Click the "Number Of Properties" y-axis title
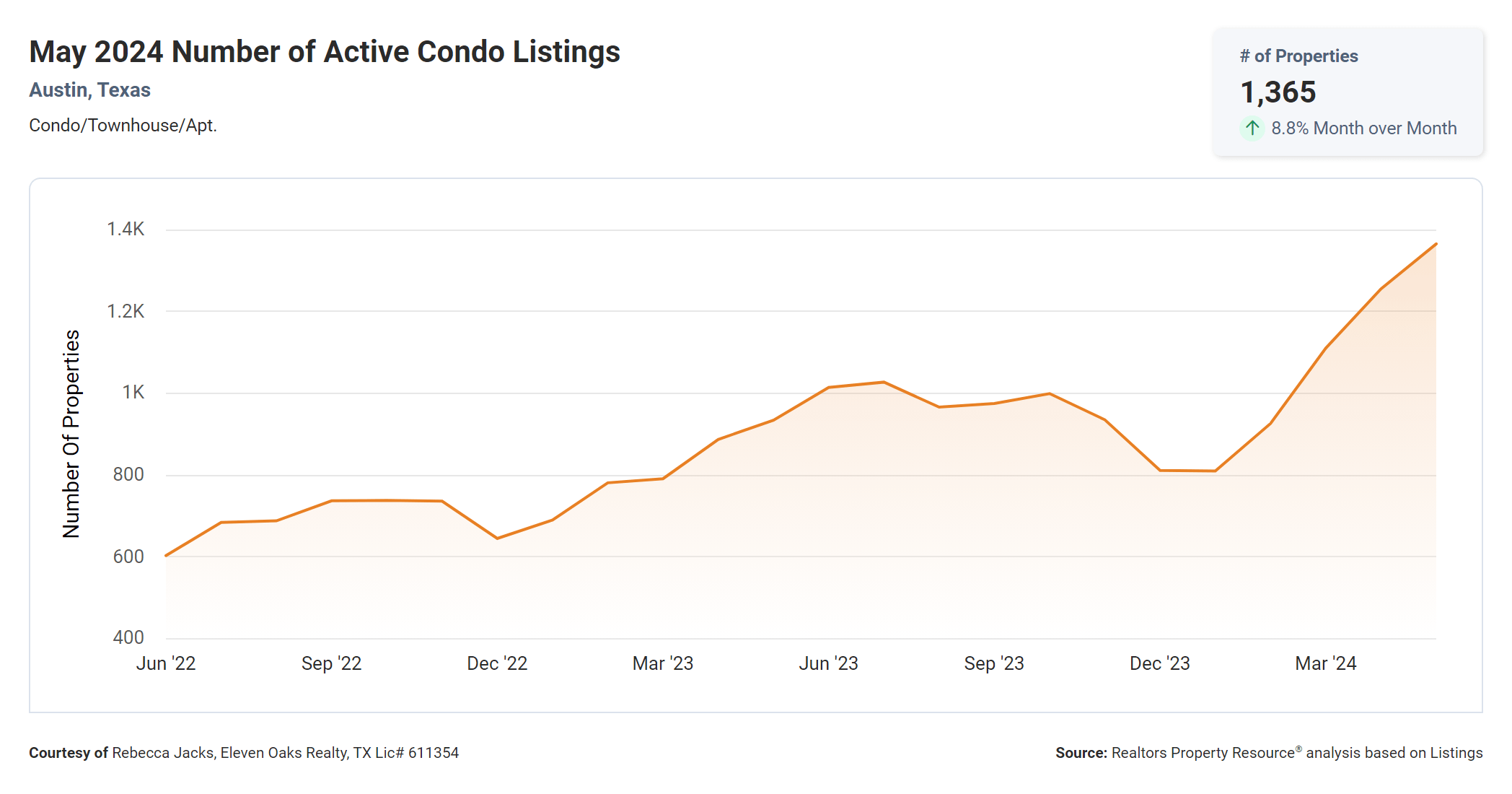Viewport: 1512px width, 794px height. click(71, 434)
